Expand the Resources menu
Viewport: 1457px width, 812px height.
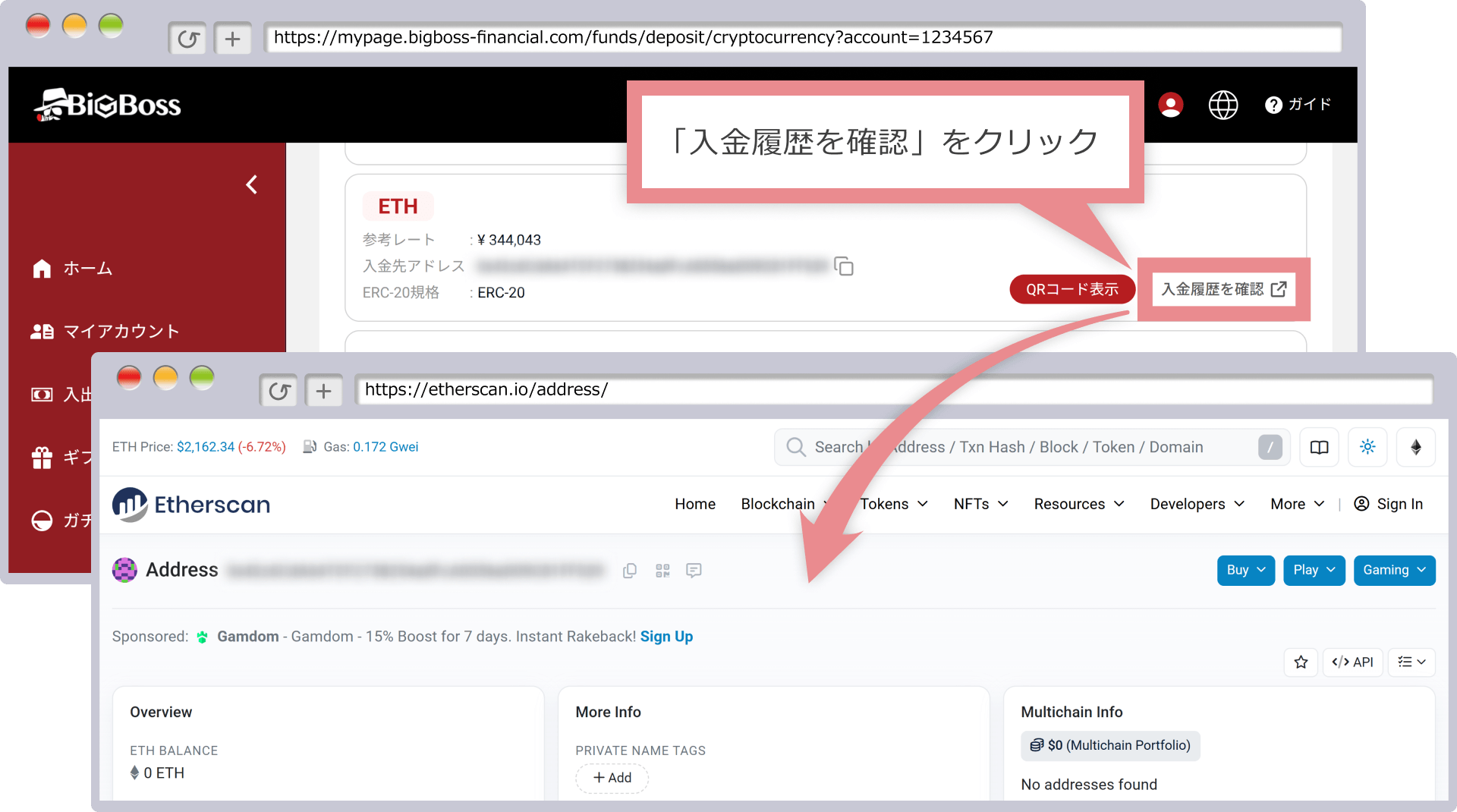coord(1079,504)
